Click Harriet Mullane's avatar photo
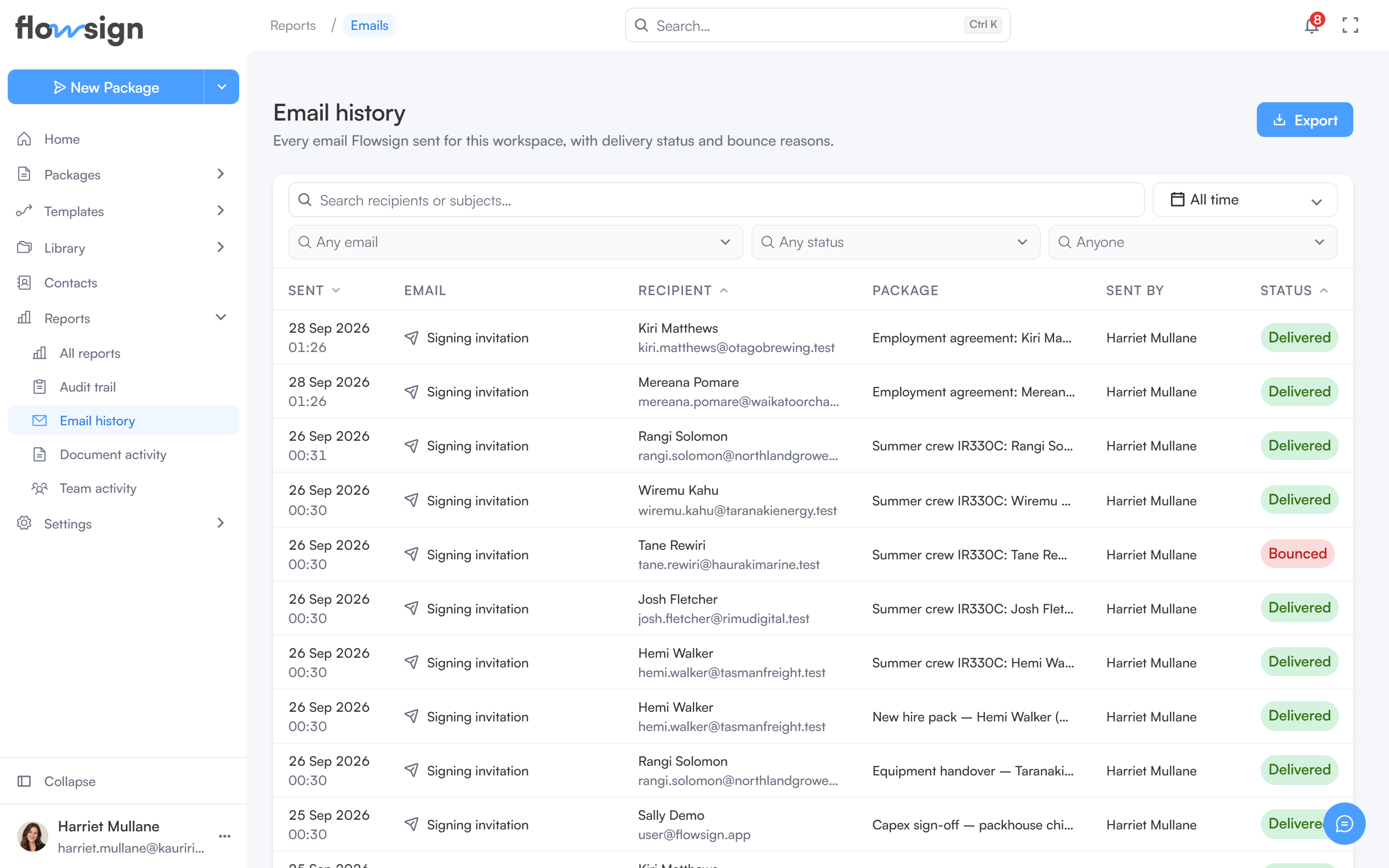1389x868 pixels. [x=33, y=836]
